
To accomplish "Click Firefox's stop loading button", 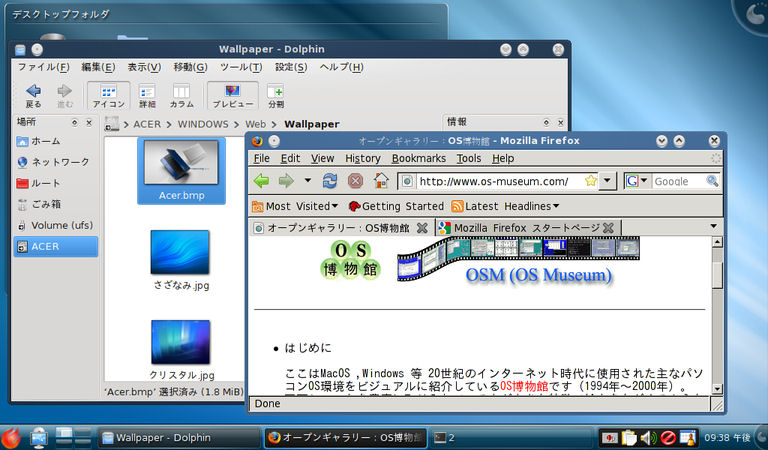I will pyautogui.click(x=355, y=181).
